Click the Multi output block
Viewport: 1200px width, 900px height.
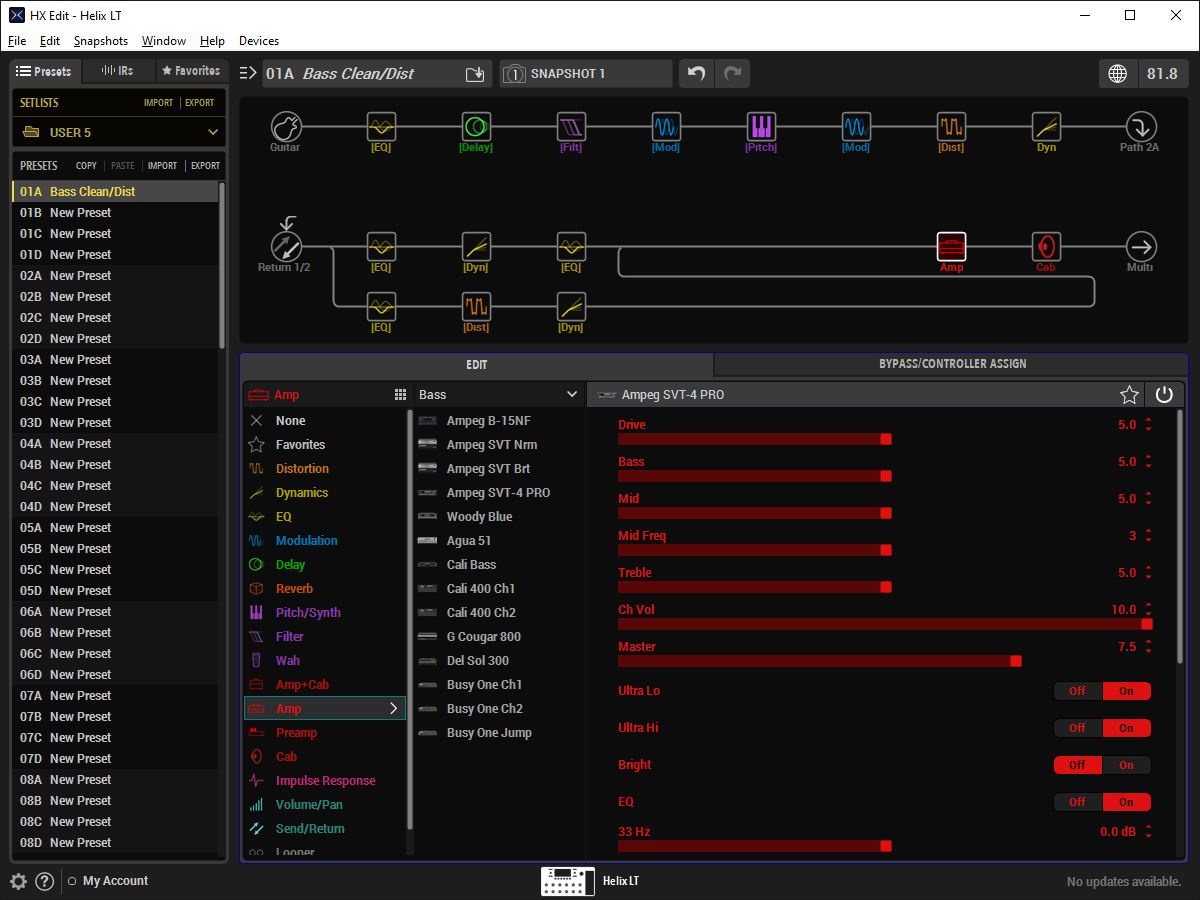1141,246
